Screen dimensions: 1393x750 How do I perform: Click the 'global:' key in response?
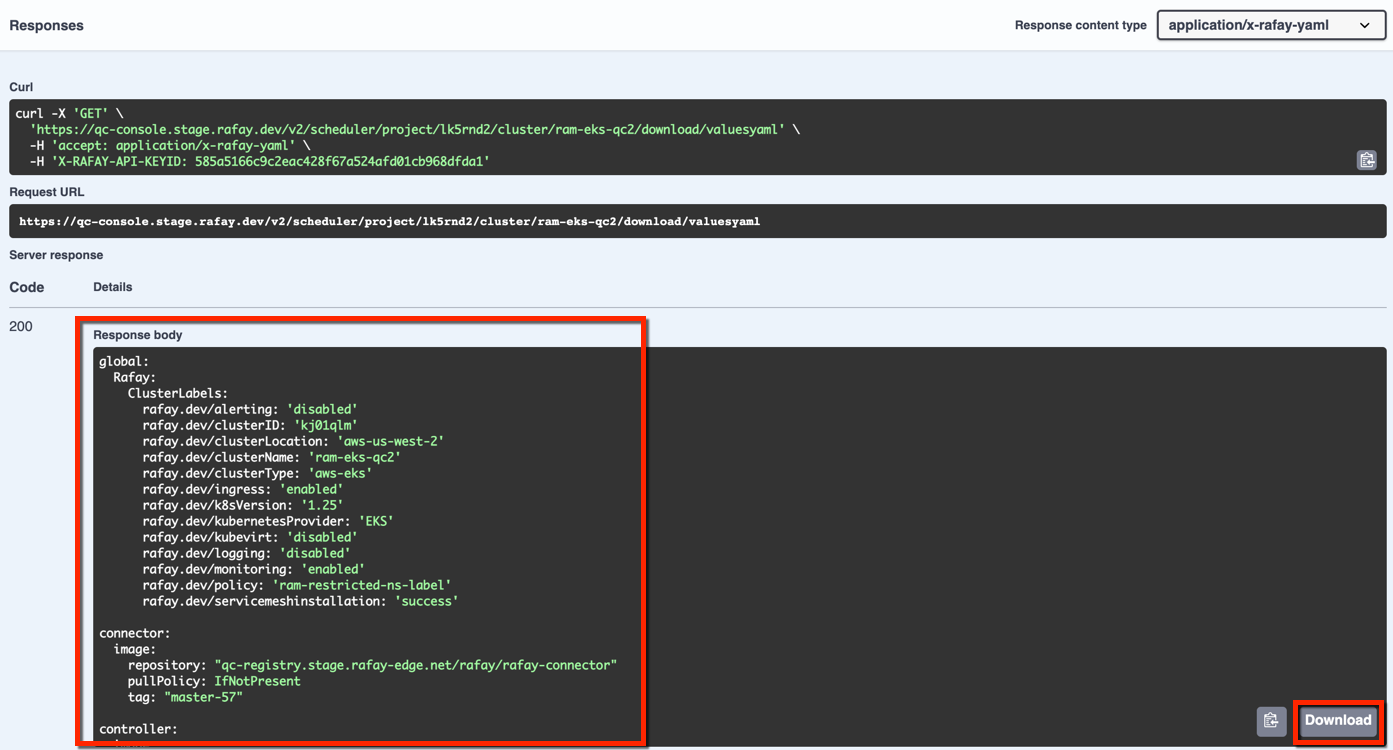coord(124,362)
